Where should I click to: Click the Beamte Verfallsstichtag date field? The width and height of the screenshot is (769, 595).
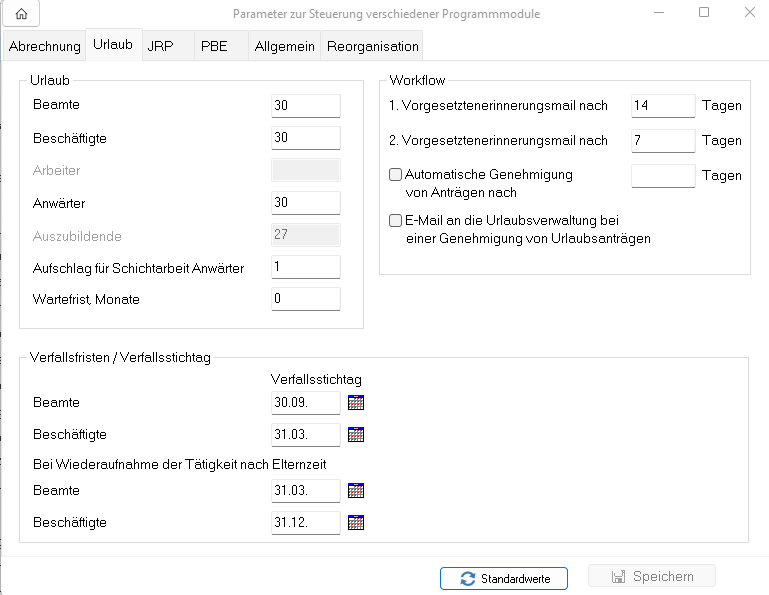pyautogui.click(x=306, y=403)
